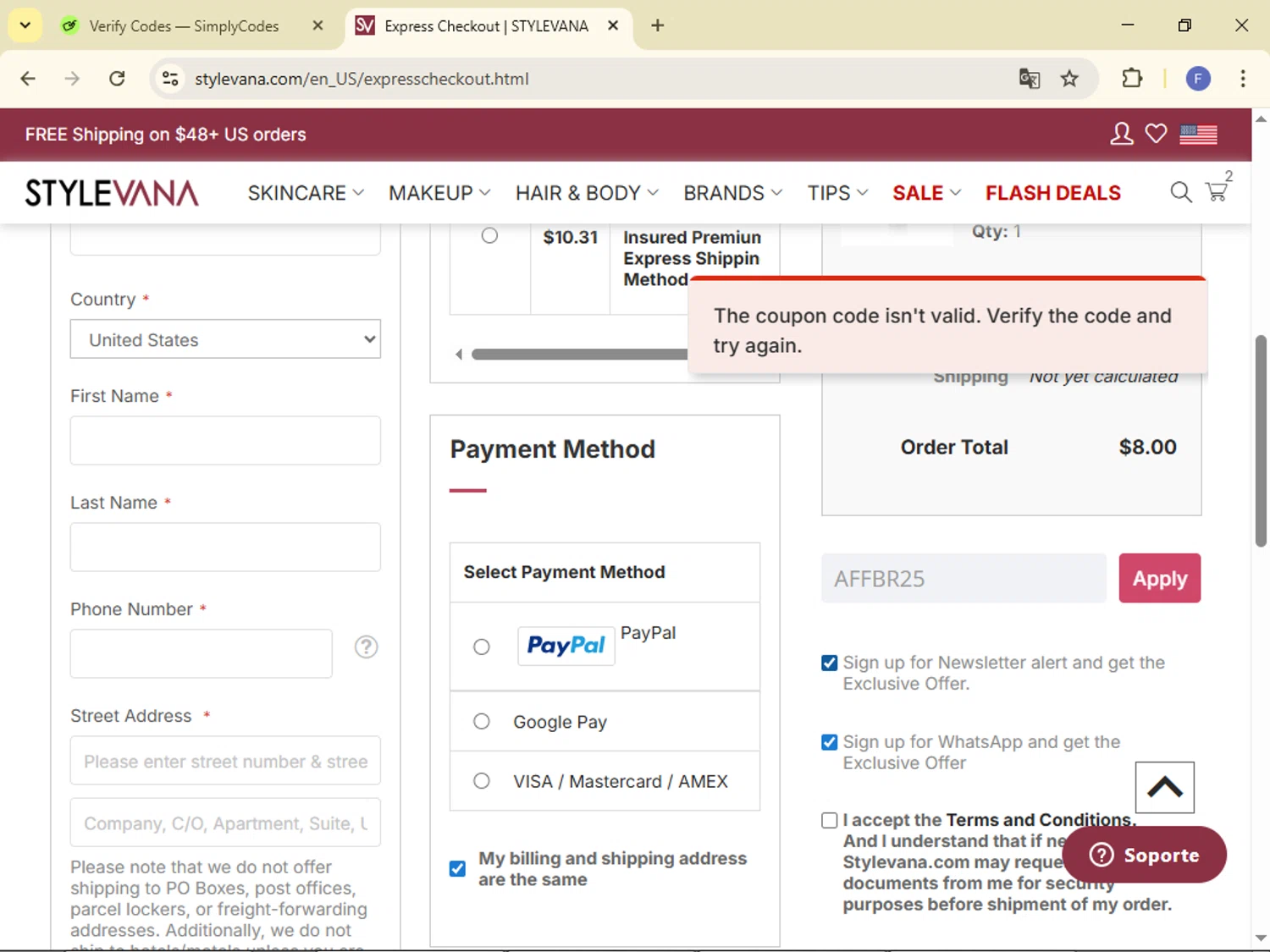Bookmark this page with the star icon
This screenshot has height=952, width=1270.
click(x=1069, y=79)
